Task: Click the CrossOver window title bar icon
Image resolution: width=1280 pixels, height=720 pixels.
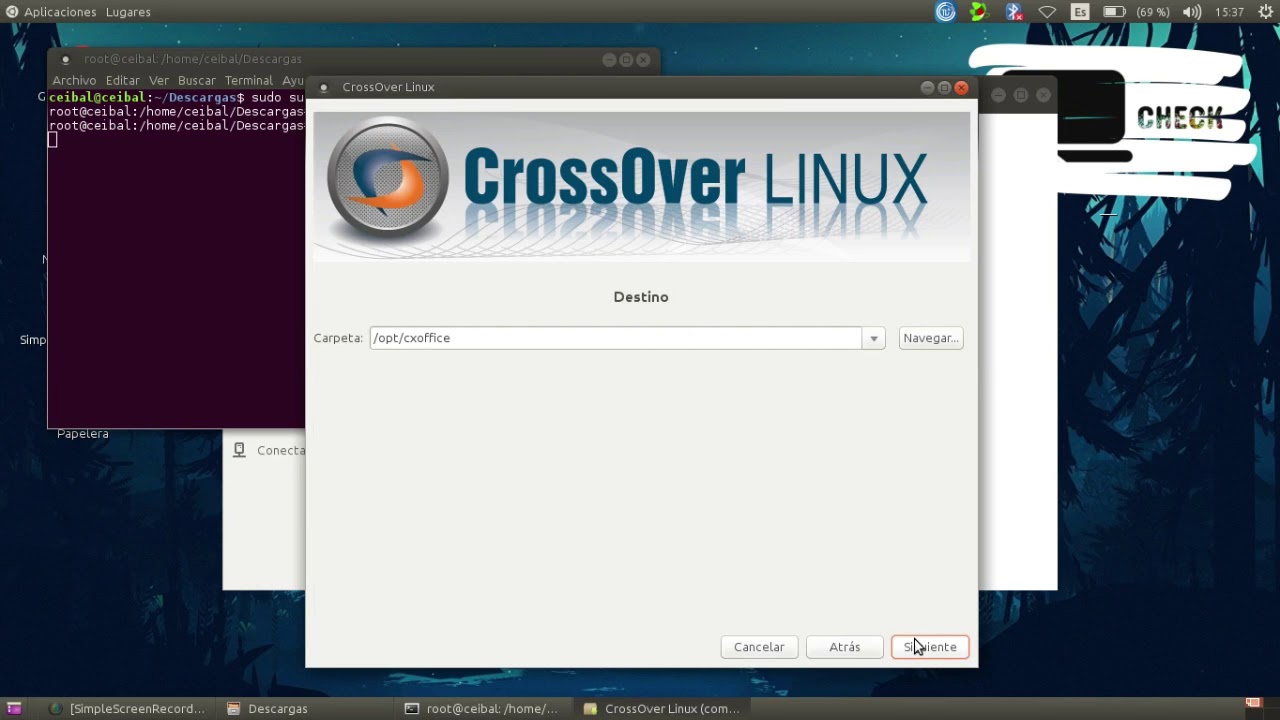Action: click(323, 88)
